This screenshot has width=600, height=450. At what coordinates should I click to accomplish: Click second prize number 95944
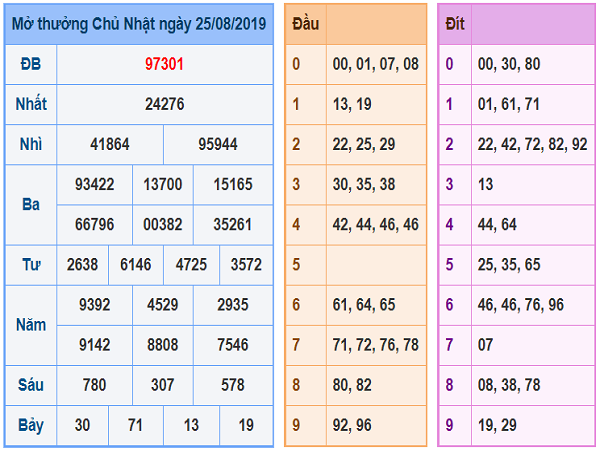click(x=217, y=144)
